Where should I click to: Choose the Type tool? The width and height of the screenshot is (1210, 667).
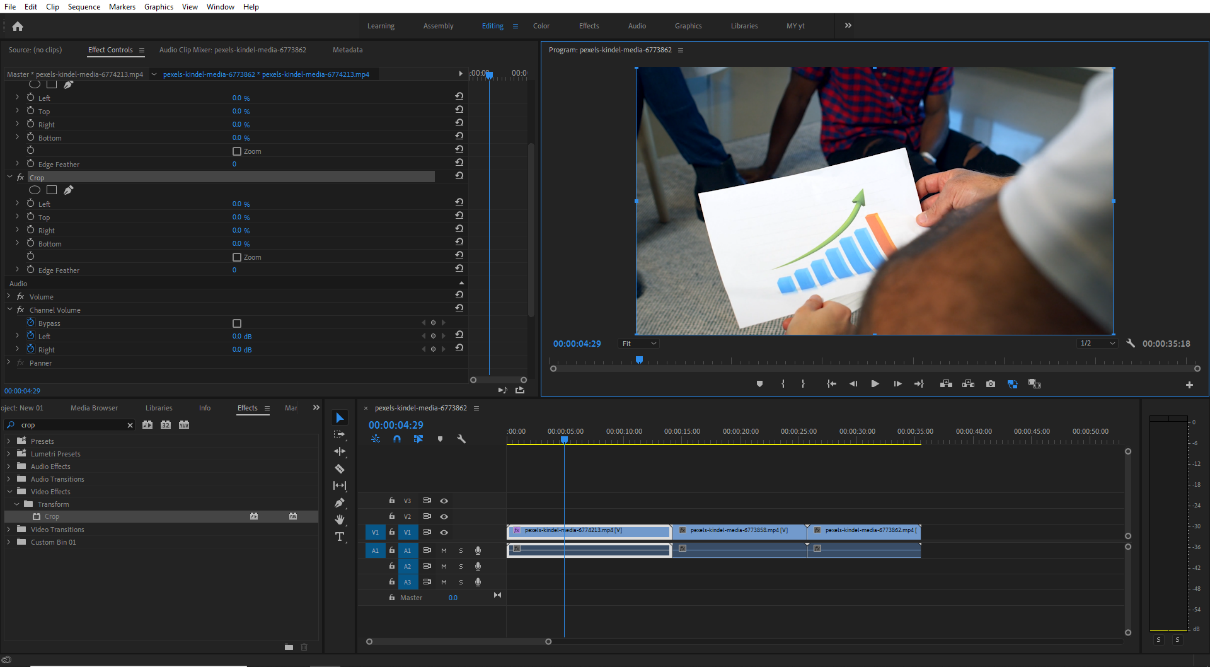(x=339, y=537)
